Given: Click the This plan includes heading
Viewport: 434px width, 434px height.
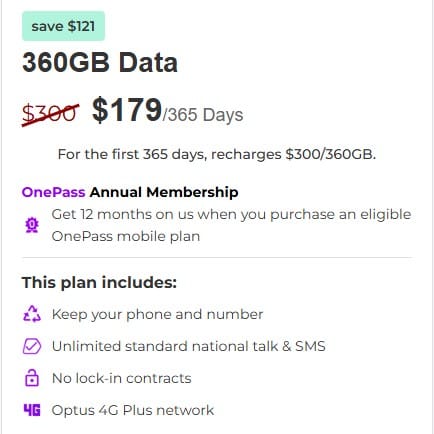Looking at the screenshot, I should (x=99, y=282).
